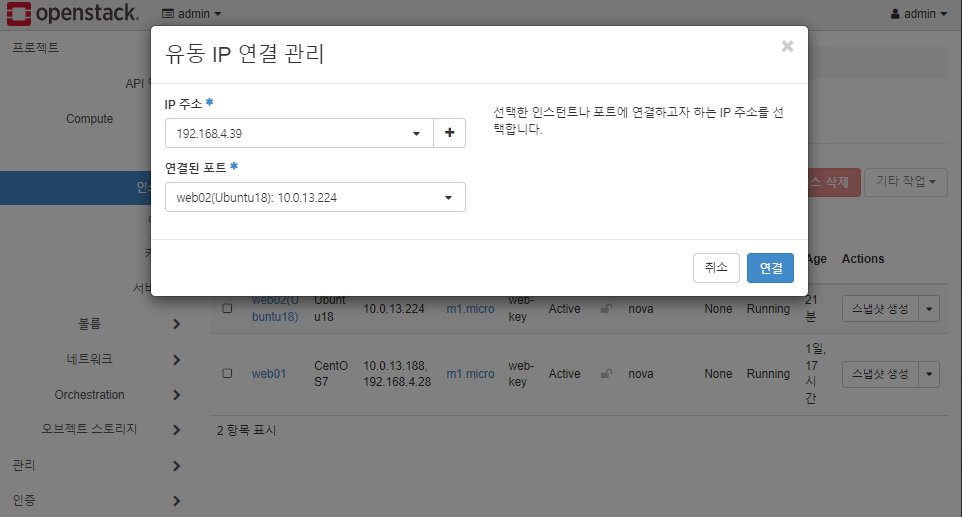Click the 10.0.13.188, 192.168.4.28 IP cell

click(x=397, y=373)
